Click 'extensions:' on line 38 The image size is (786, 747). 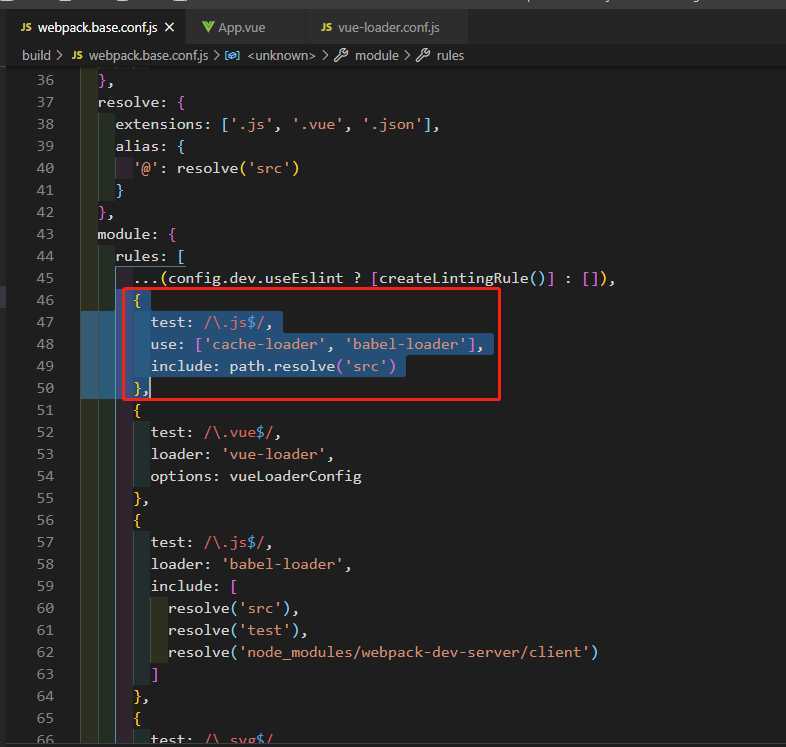tap(163, 124)
